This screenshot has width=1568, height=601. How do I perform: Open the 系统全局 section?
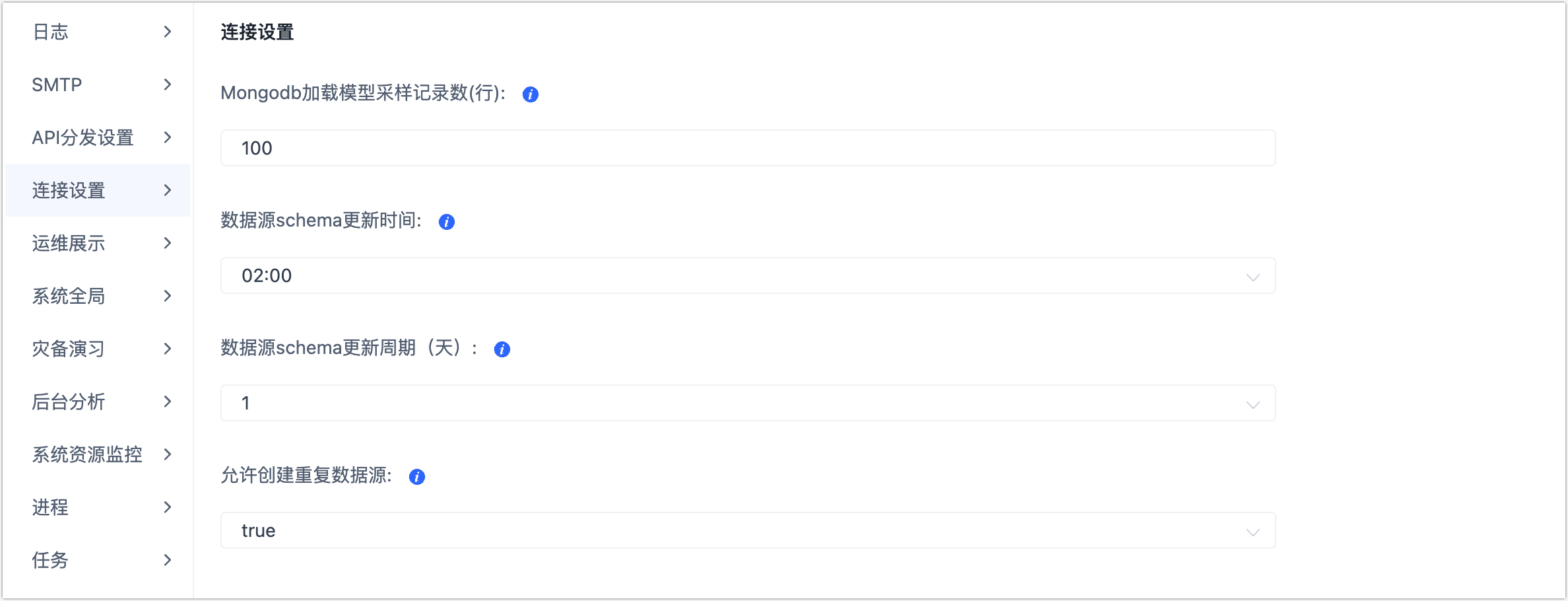69,296
